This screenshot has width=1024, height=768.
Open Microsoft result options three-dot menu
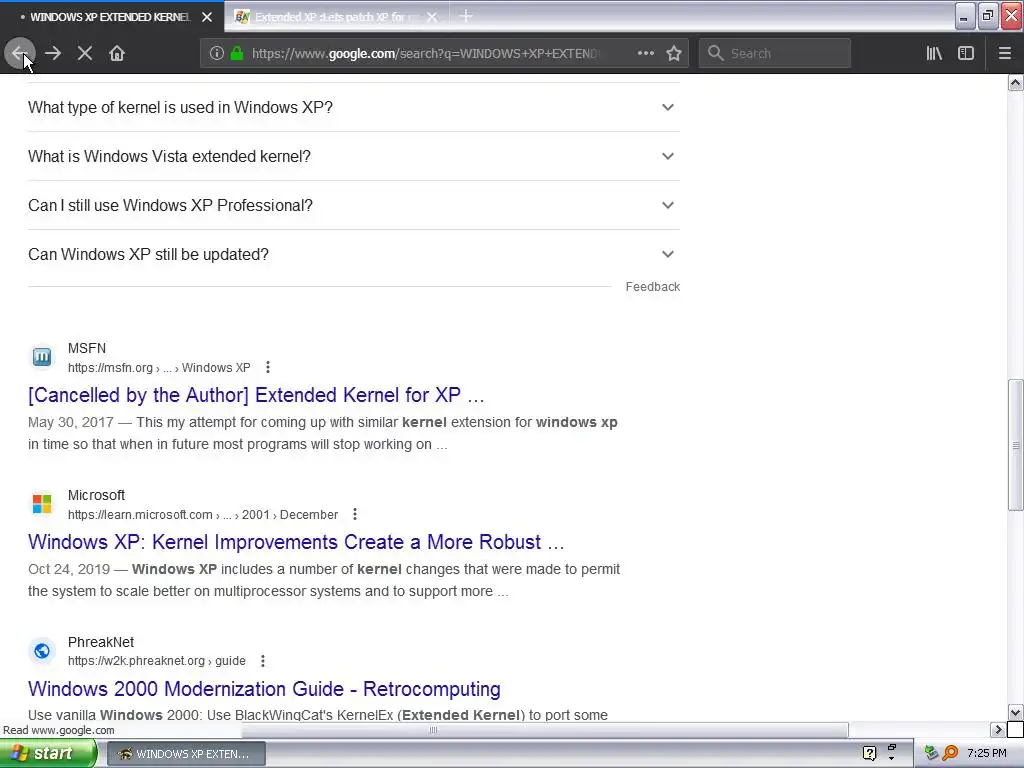tap(355, 515)
